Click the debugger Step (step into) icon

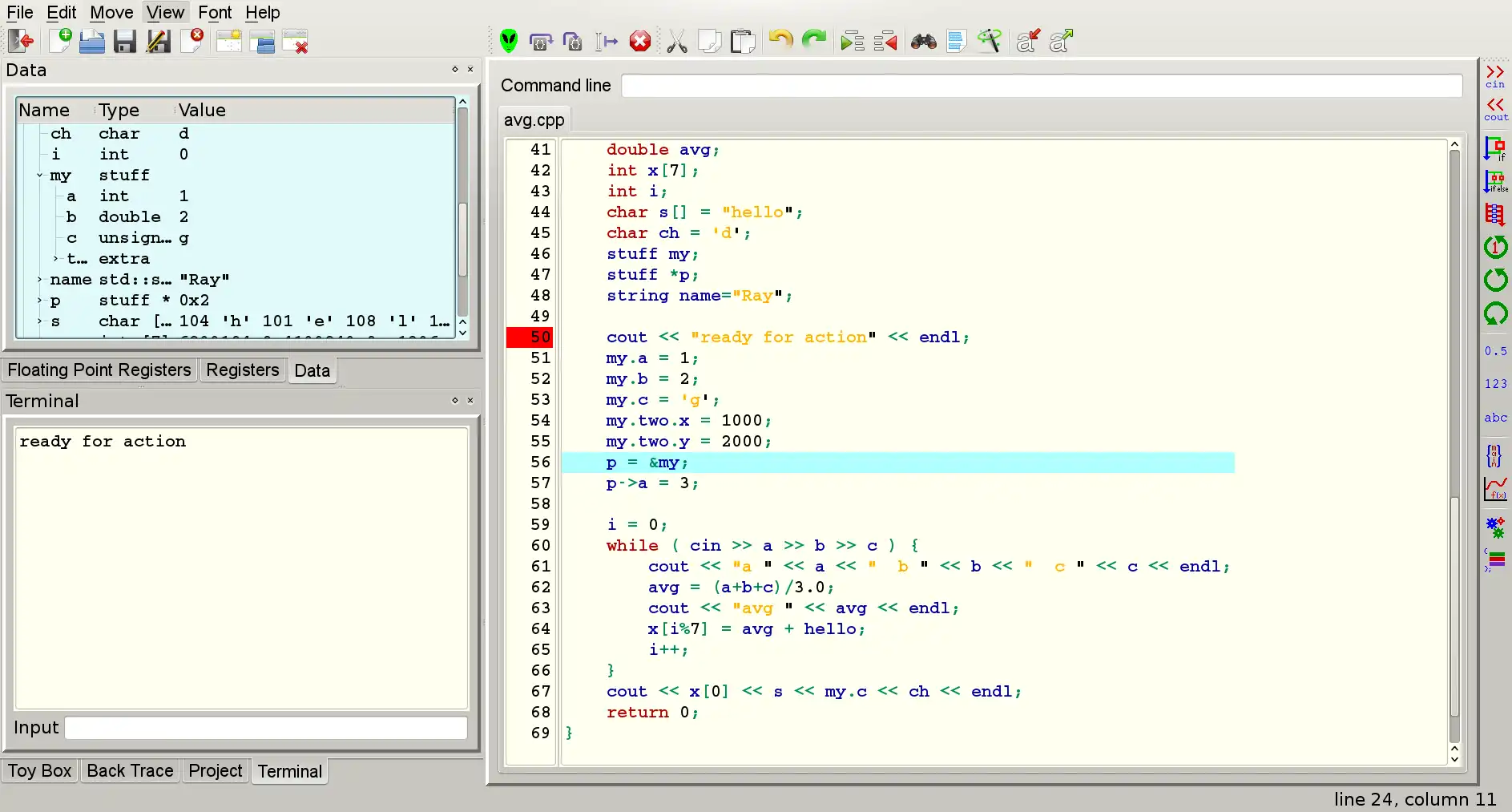click(573, 41)
